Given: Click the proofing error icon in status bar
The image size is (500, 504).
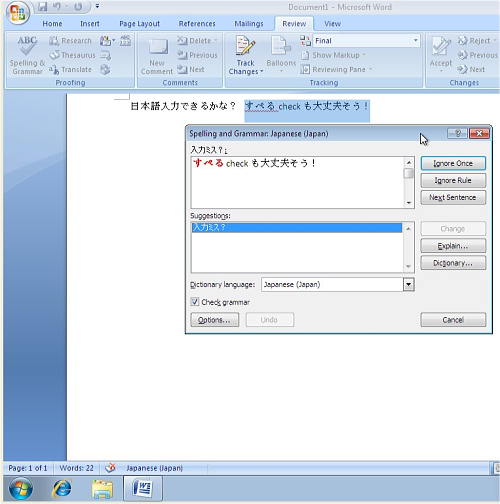Looking at the screenshot, I should [x=110, y=468].
